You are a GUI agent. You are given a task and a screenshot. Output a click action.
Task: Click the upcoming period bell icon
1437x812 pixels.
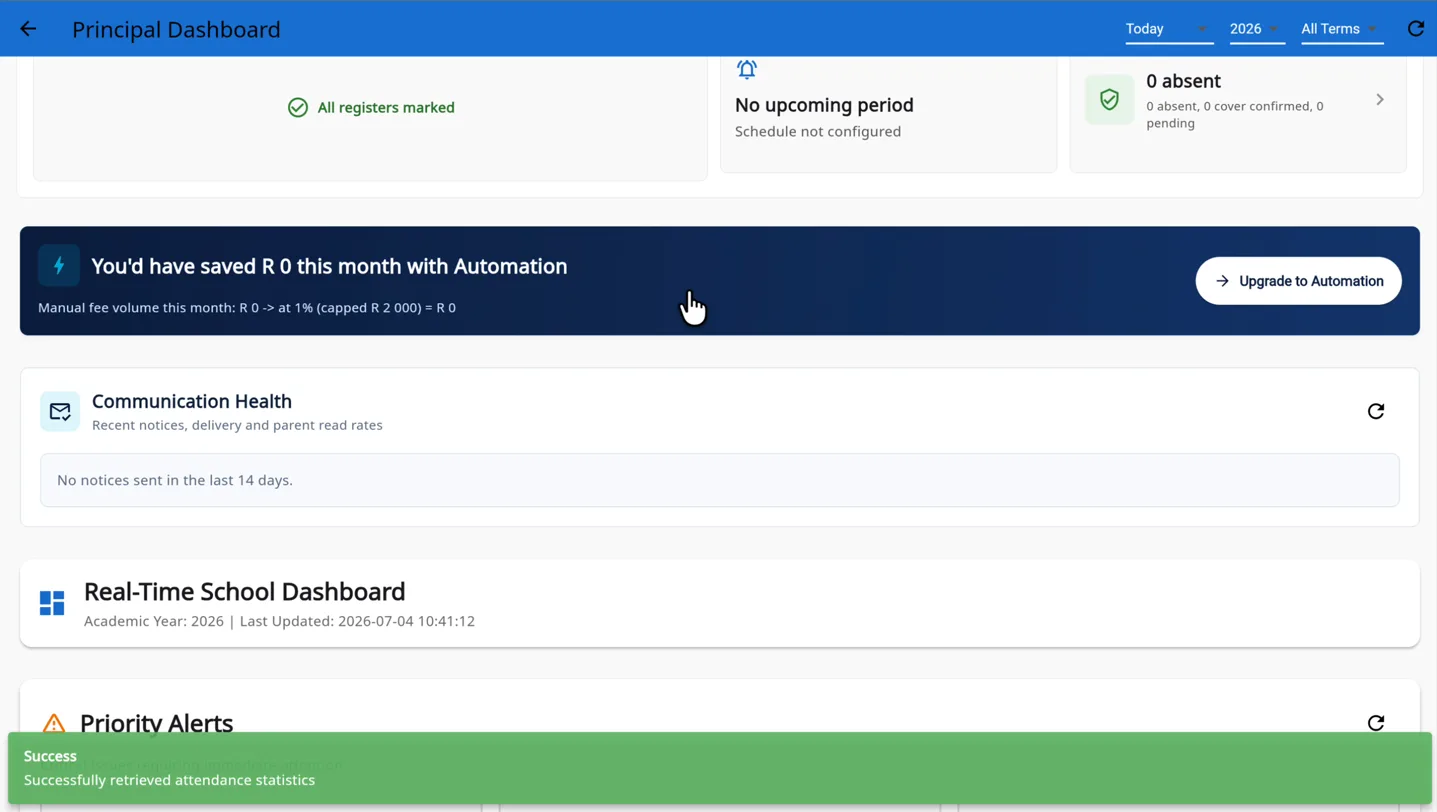[747, 69]
